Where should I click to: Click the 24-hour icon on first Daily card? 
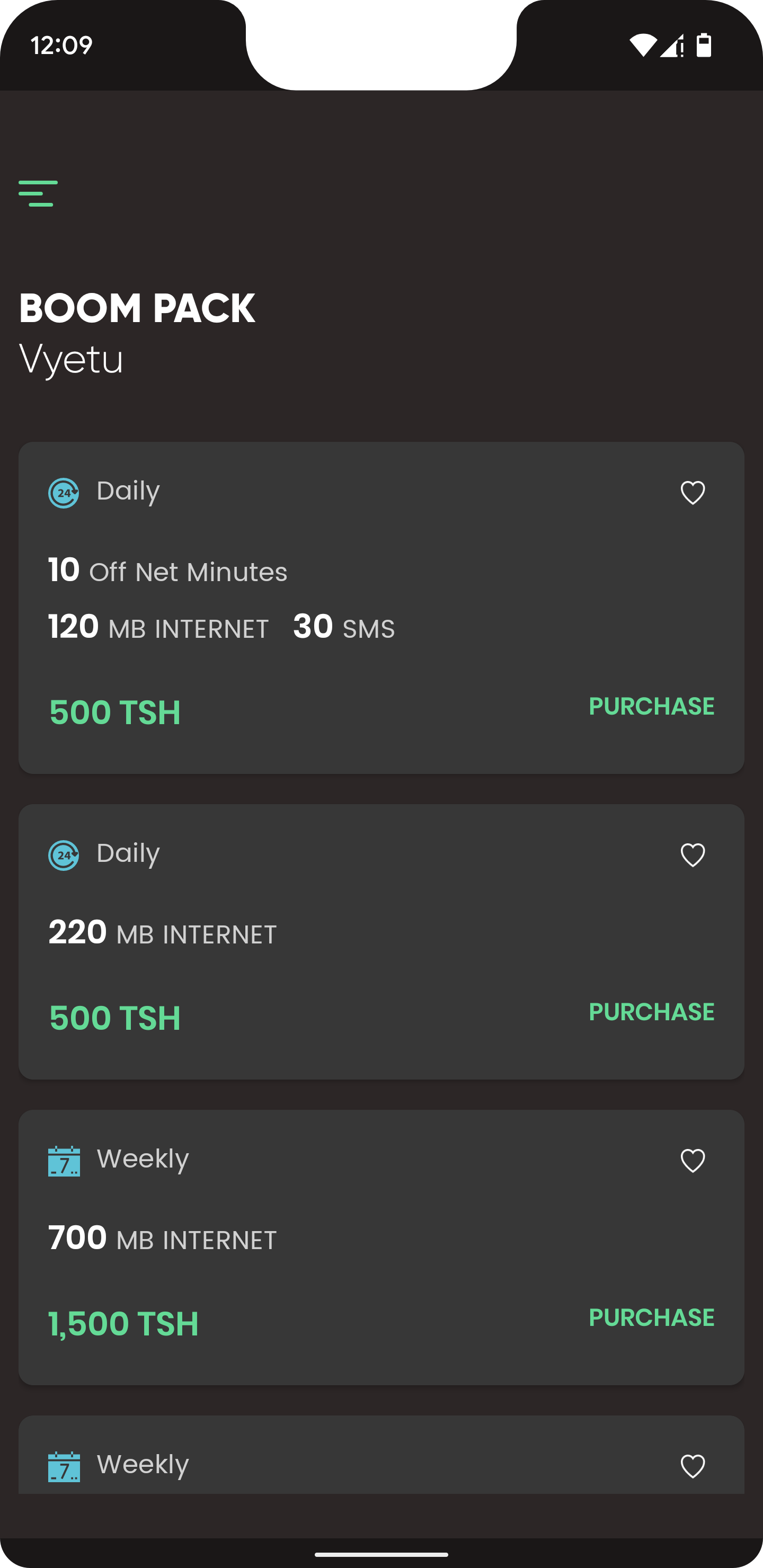(64, 493)
